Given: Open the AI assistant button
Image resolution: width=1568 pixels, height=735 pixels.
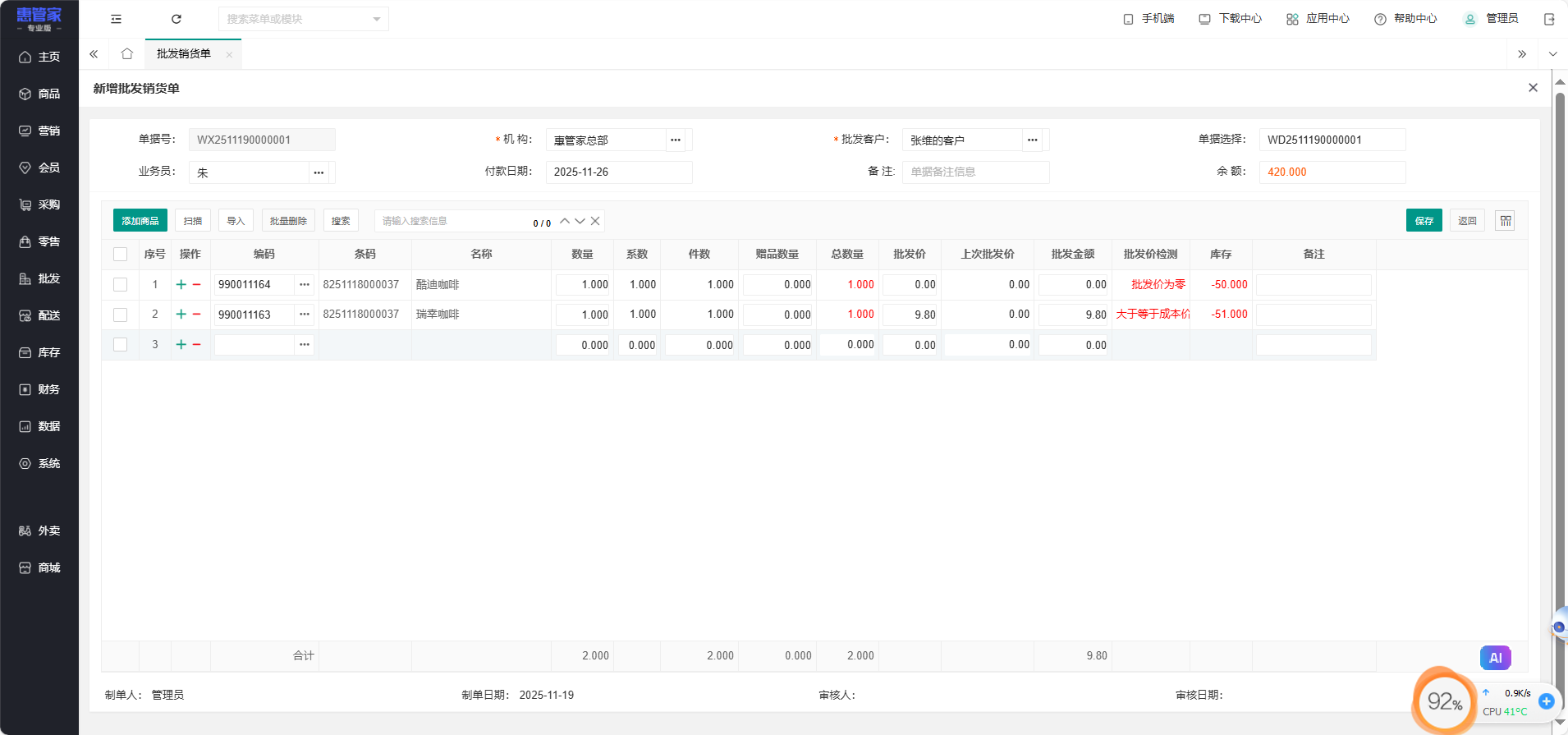Looking at the screenshot, I should 1496,658.
